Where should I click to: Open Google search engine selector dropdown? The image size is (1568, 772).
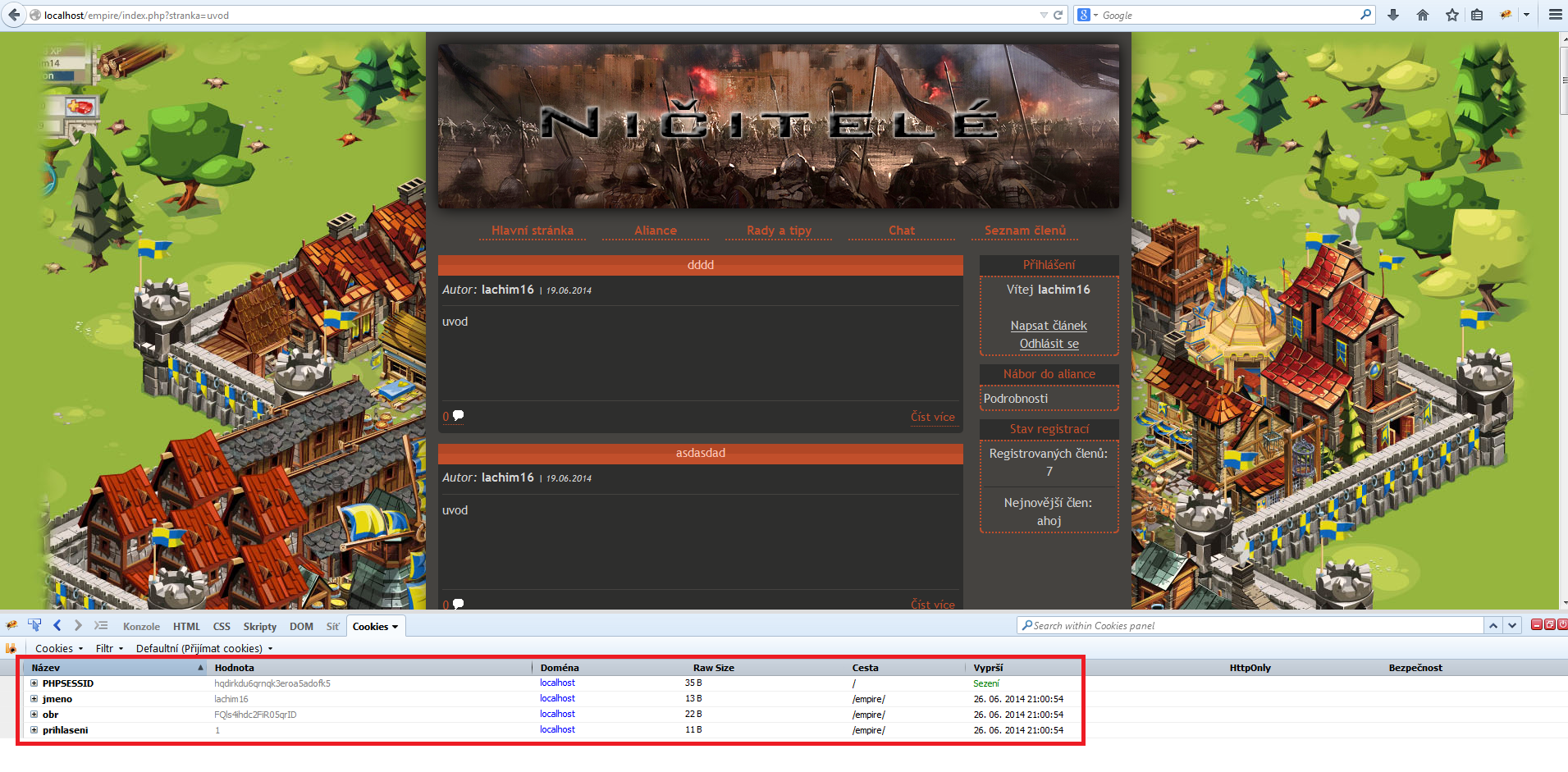pos(1088,15)
